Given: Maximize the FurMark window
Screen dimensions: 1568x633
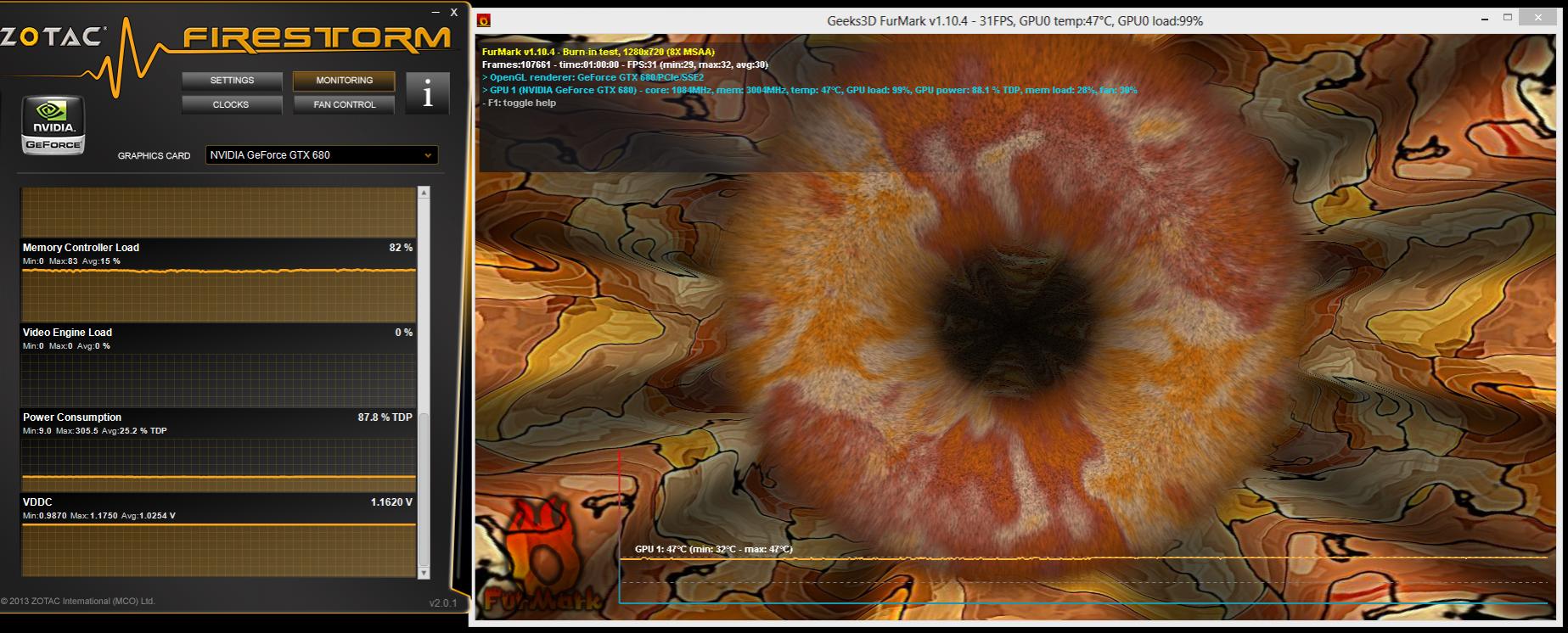Looking at the screenshot, I should (1508, 17).
